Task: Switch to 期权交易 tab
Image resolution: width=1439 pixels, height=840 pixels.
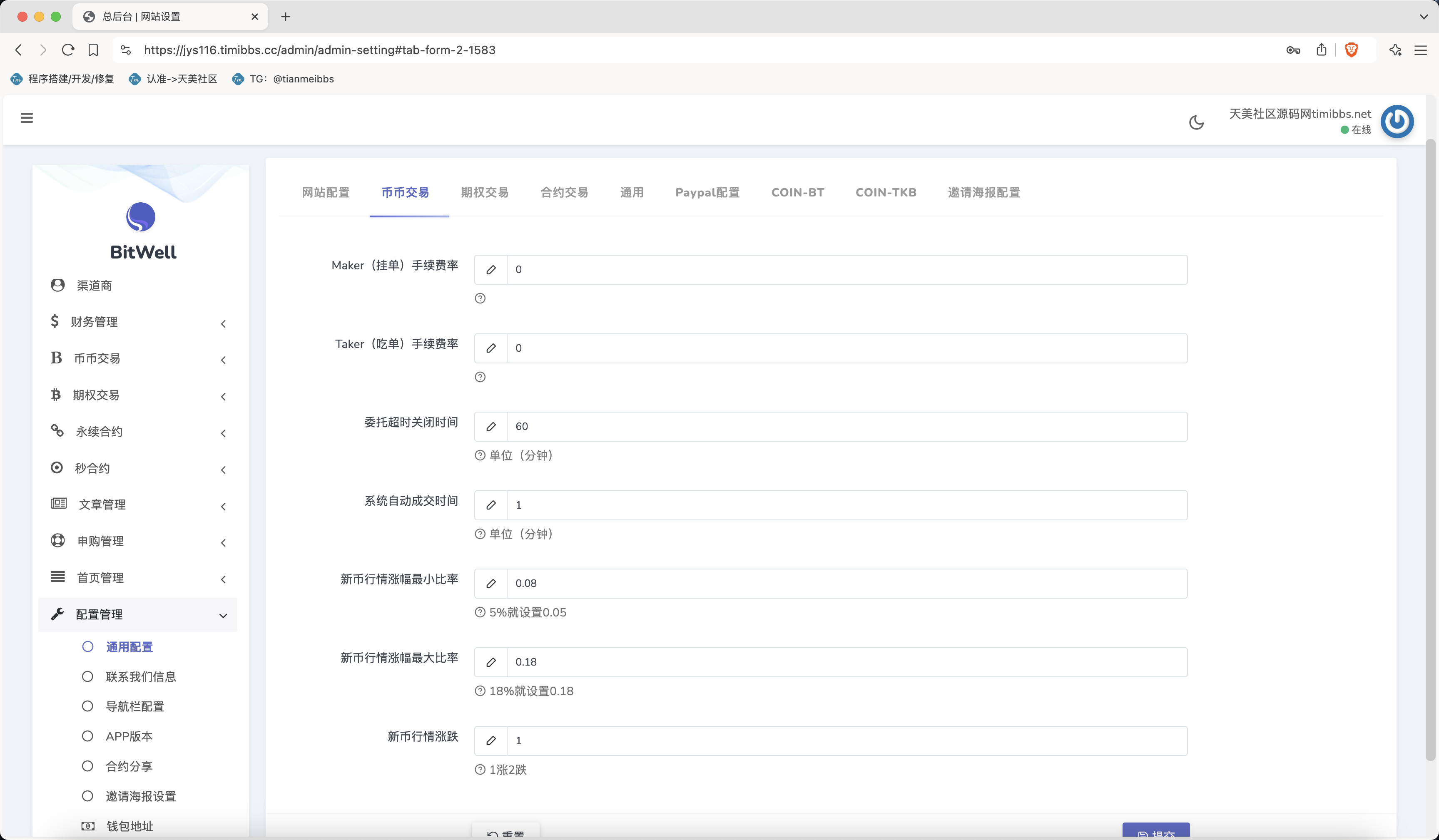Action: pyautogui.click(x=485, y=193)
